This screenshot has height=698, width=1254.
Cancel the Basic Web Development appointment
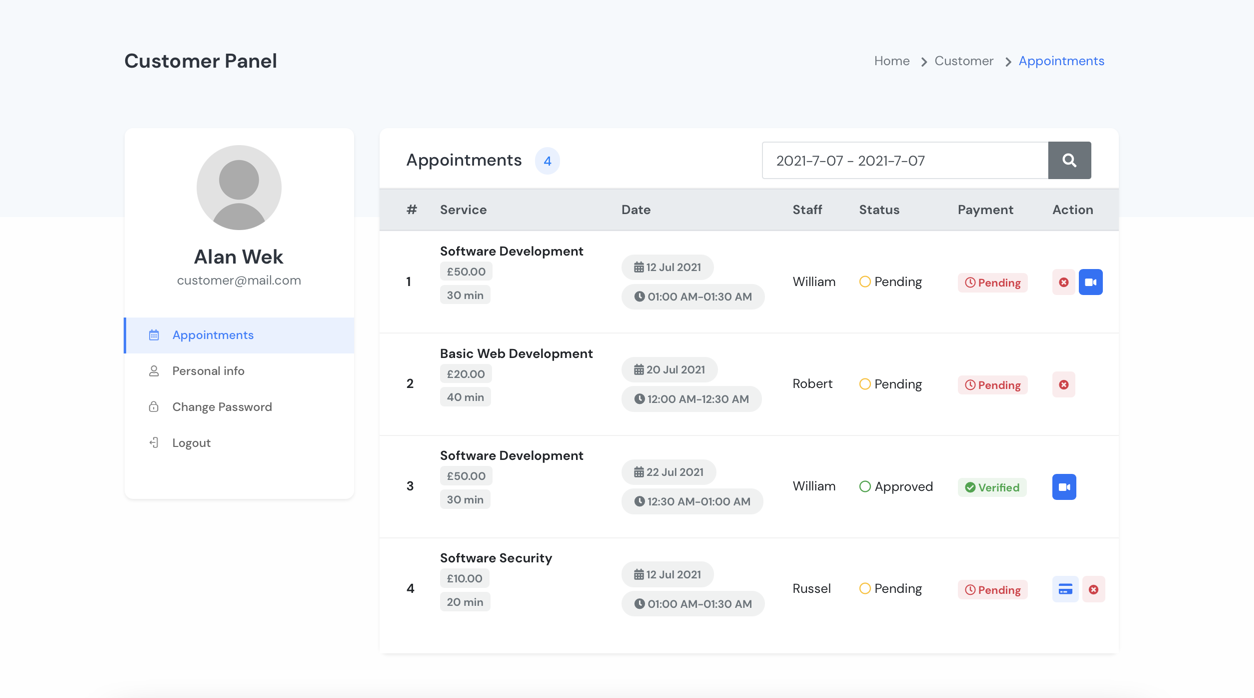tap(1063, 385)
